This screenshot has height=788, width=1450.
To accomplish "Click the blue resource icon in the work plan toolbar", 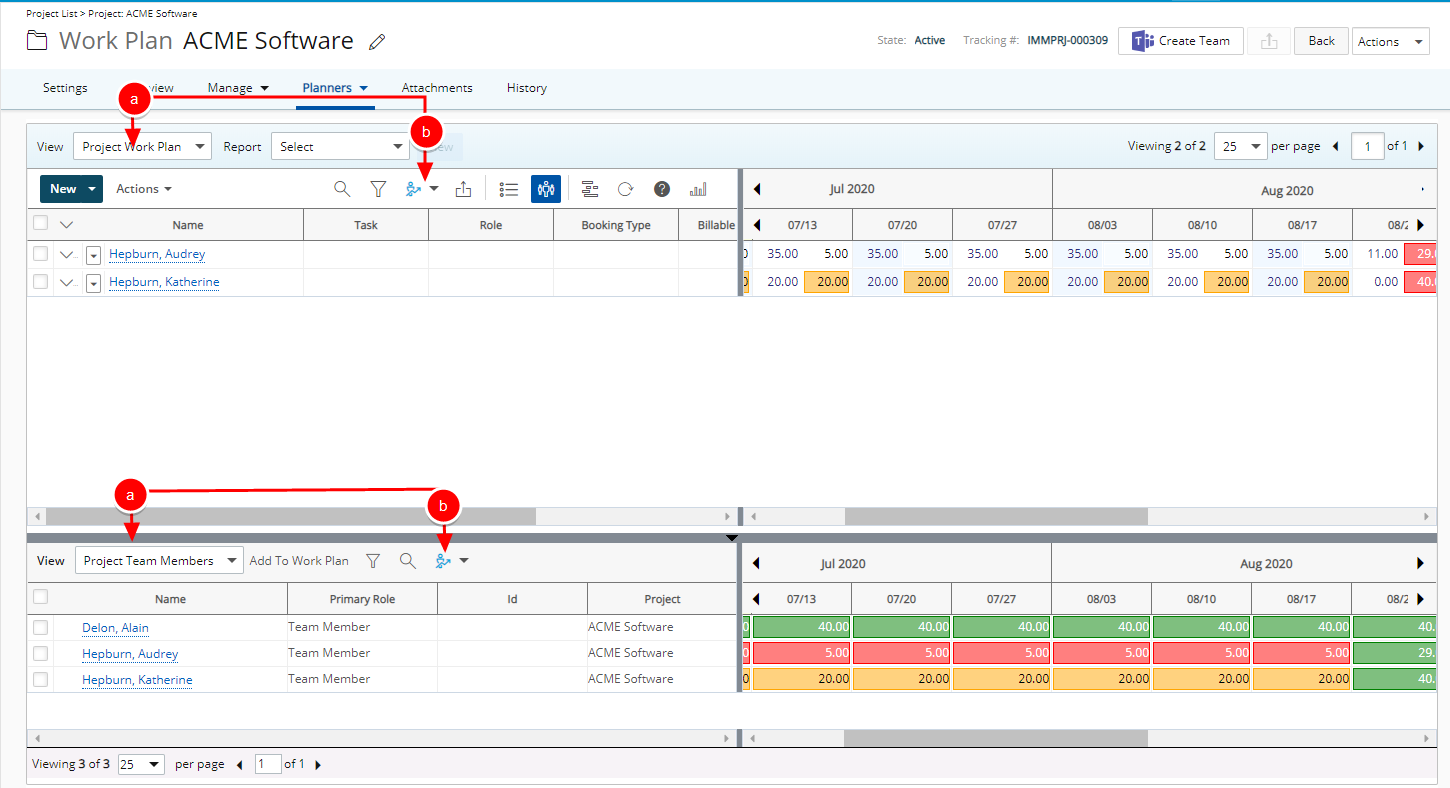I will click(x=414, y=189).
